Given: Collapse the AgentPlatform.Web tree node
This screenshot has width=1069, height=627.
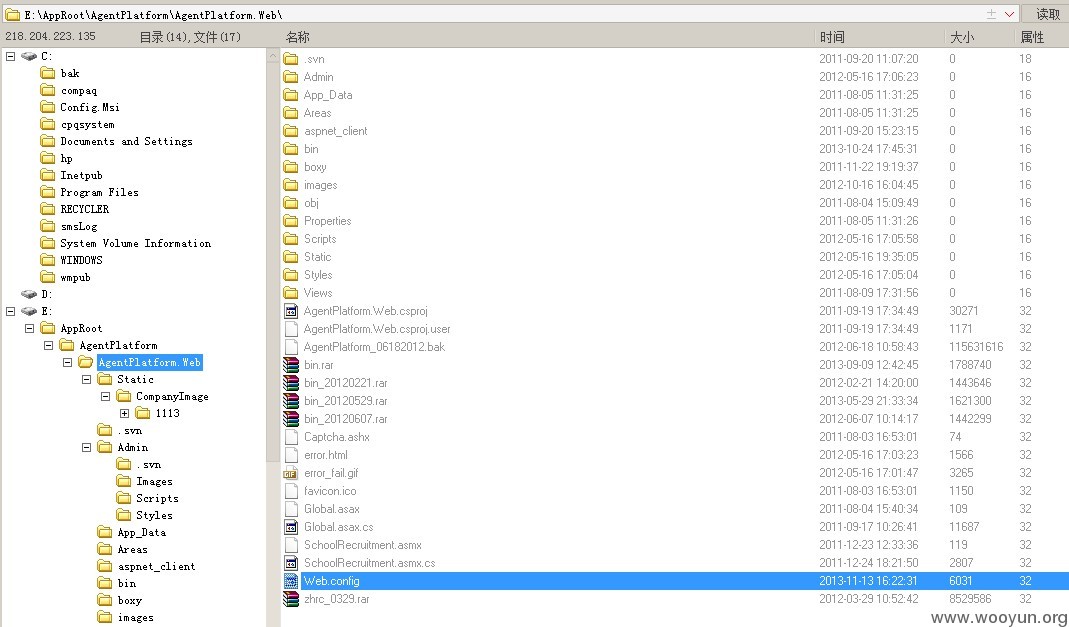Looking at the screenshot, I should [x=67, y=363].
